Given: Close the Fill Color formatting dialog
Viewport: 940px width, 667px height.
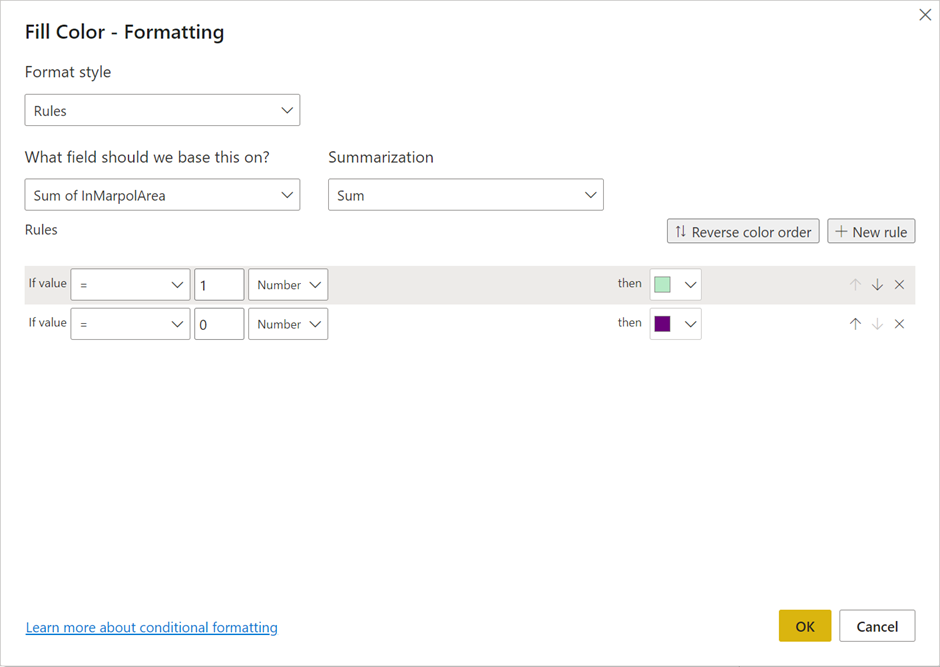Looking at the screenshot, I should 925,15.
